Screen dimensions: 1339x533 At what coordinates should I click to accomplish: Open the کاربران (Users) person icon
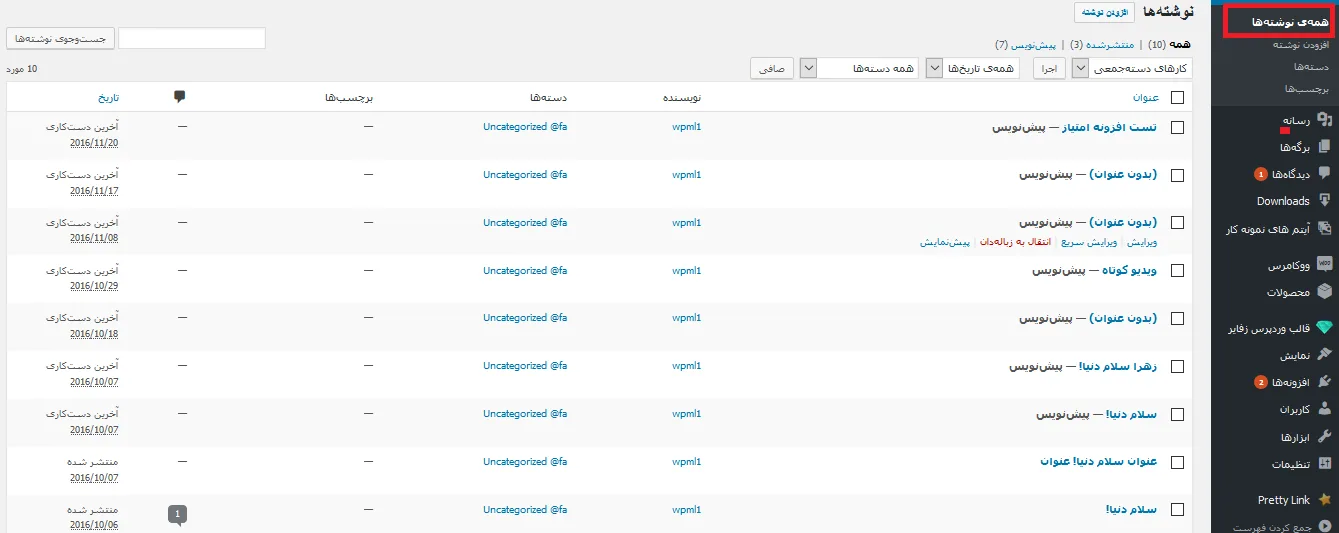(1325, 409)
